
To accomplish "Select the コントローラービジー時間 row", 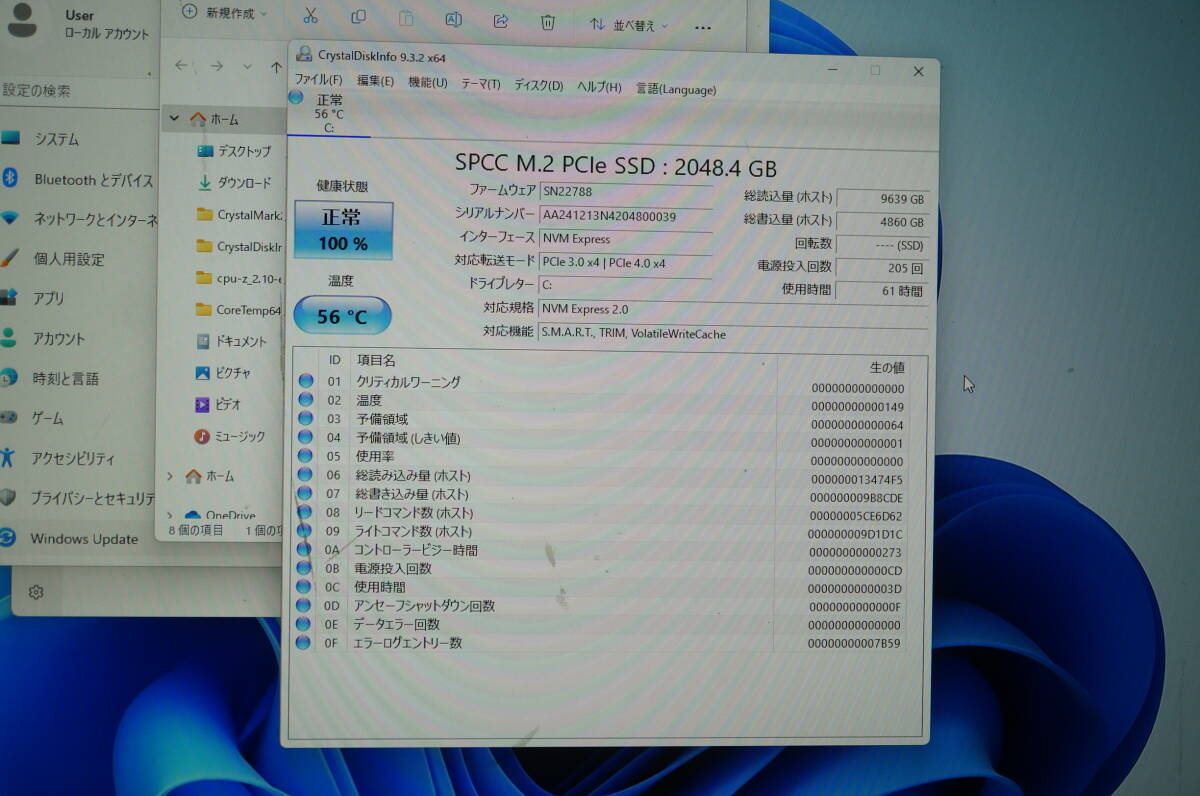I will pyautogui.click(x=600, y=551).
